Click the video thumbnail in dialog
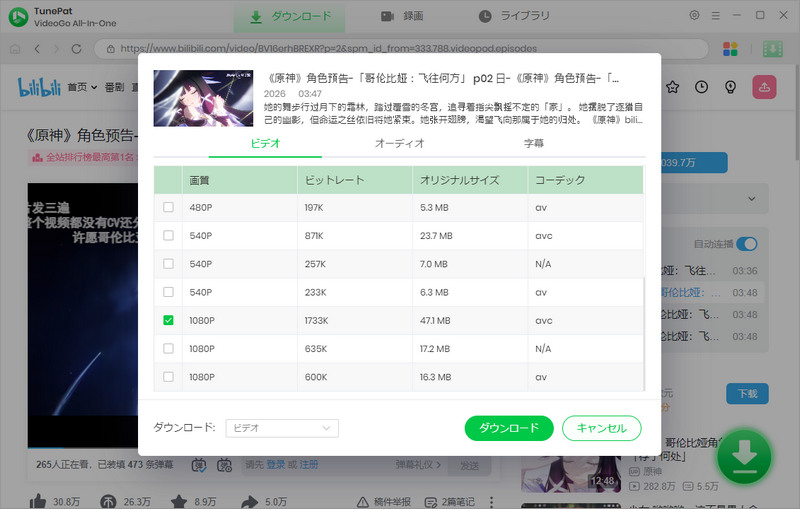Viewport: 800px width, 509px height. tap(203, 98)
